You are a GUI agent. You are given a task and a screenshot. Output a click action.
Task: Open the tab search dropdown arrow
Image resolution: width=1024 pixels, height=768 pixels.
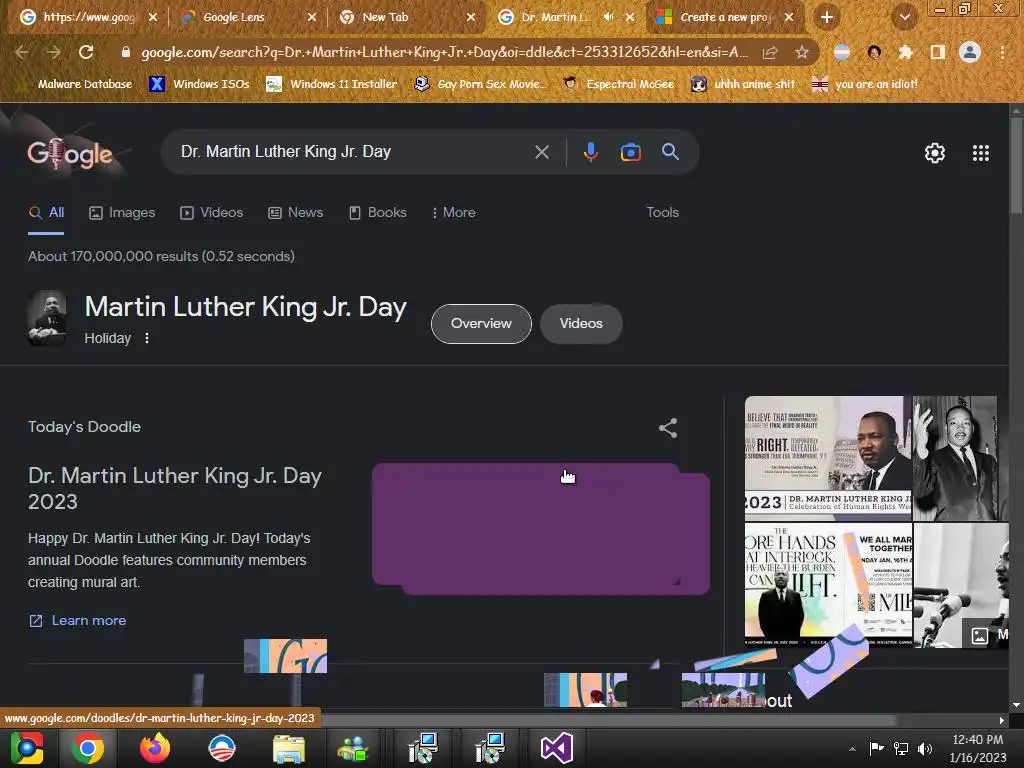[904, 17]
